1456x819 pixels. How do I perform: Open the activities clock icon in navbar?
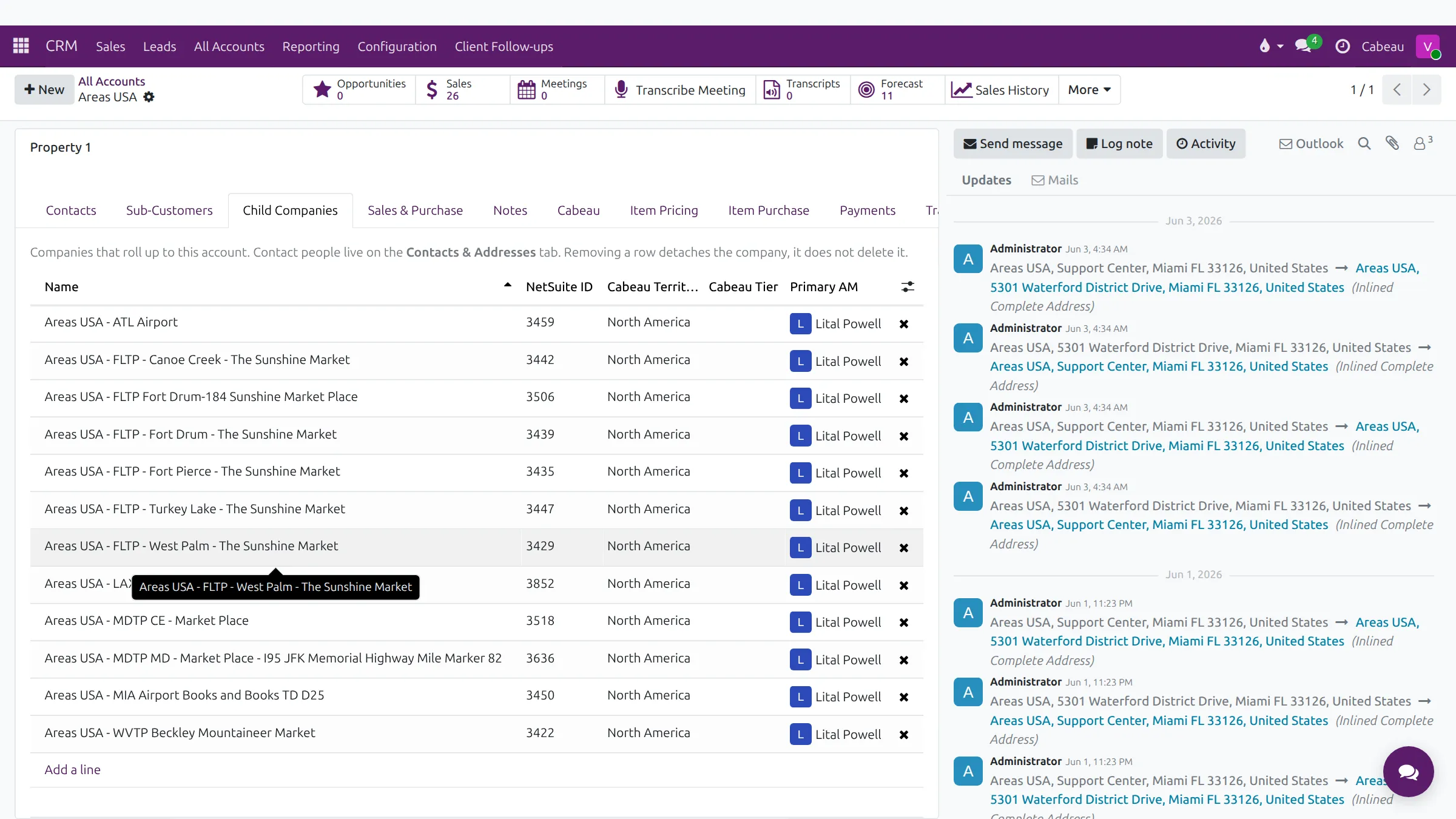[1343, 46]
